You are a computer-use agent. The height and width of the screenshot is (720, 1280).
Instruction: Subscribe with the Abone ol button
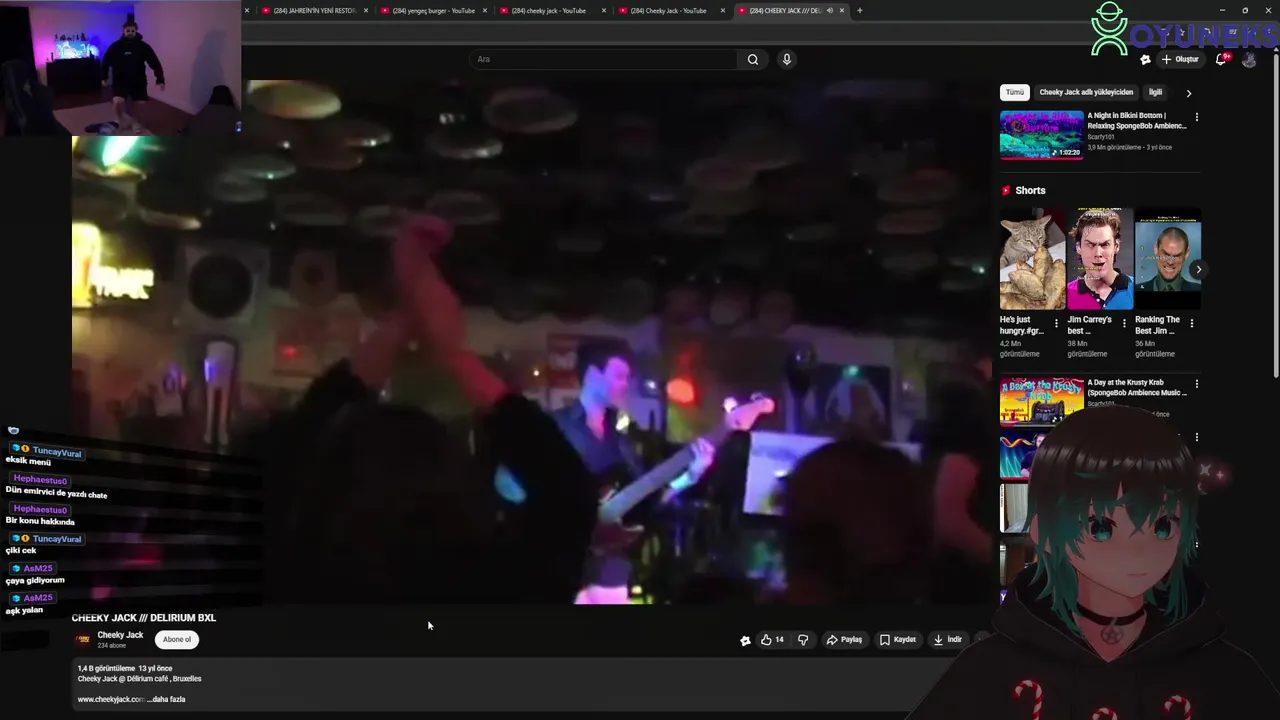(177, 640)
